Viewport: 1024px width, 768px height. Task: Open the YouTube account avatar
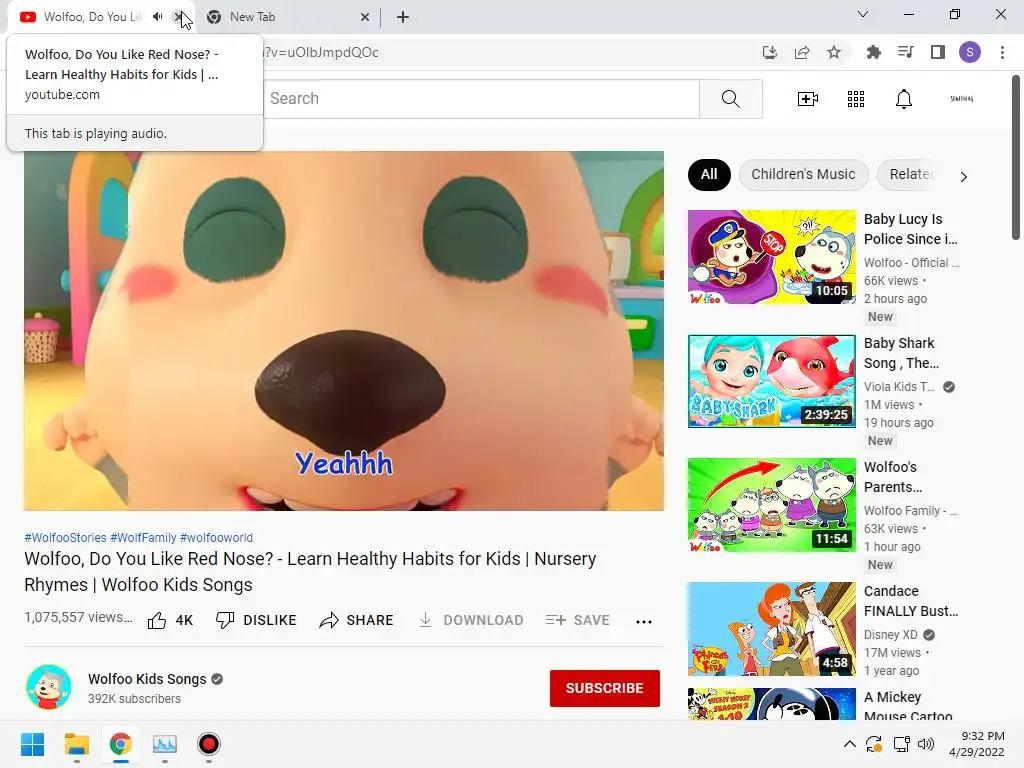point(961,99)
